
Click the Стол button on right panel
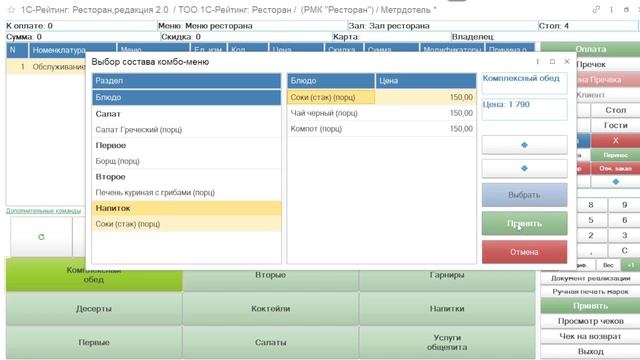[x=616, y=110]
